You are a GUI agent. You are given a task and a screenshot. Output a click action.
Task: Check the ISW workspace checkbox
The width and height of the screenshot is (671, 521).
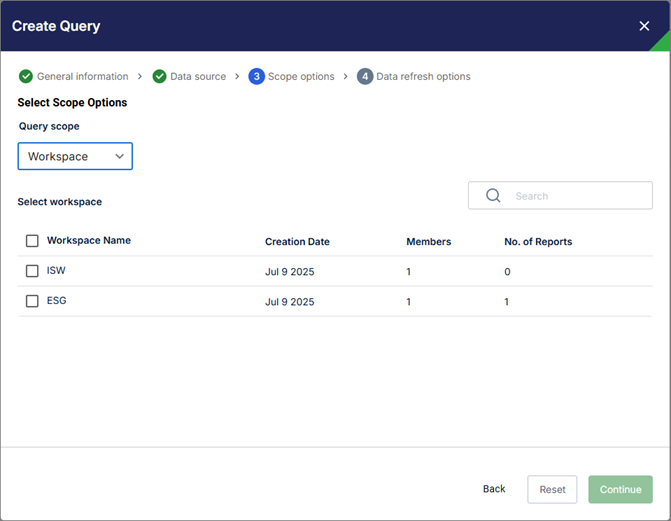tap(32, 271)
